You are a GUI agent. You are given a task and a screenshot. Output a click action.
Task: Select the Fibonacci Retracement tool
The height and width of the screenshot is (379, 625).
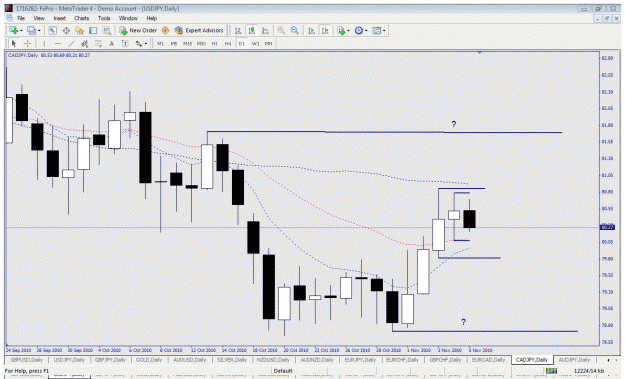coord(98,43)
